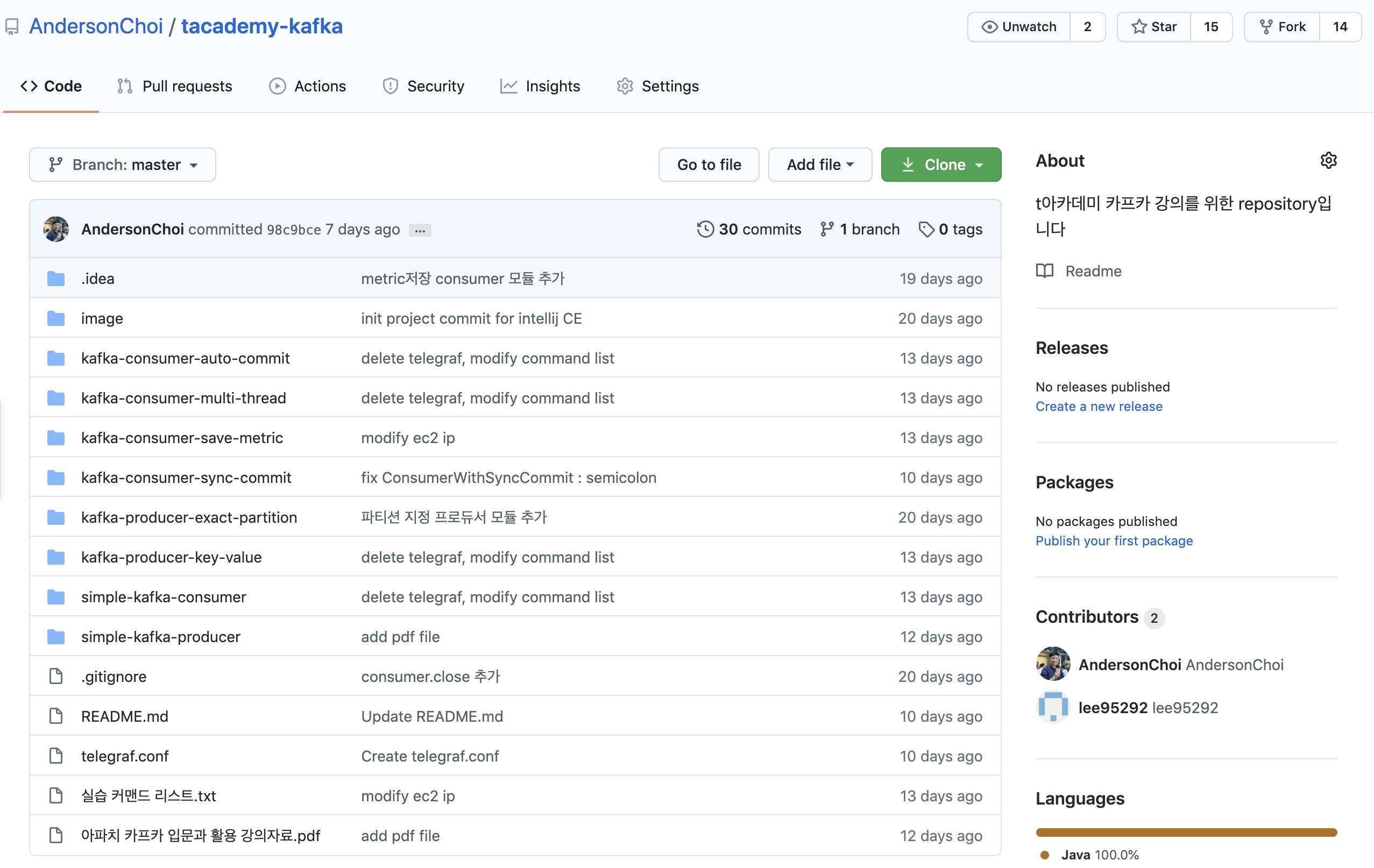
Task: Expand the commit message ellipsis button
Action: point(420,230)
